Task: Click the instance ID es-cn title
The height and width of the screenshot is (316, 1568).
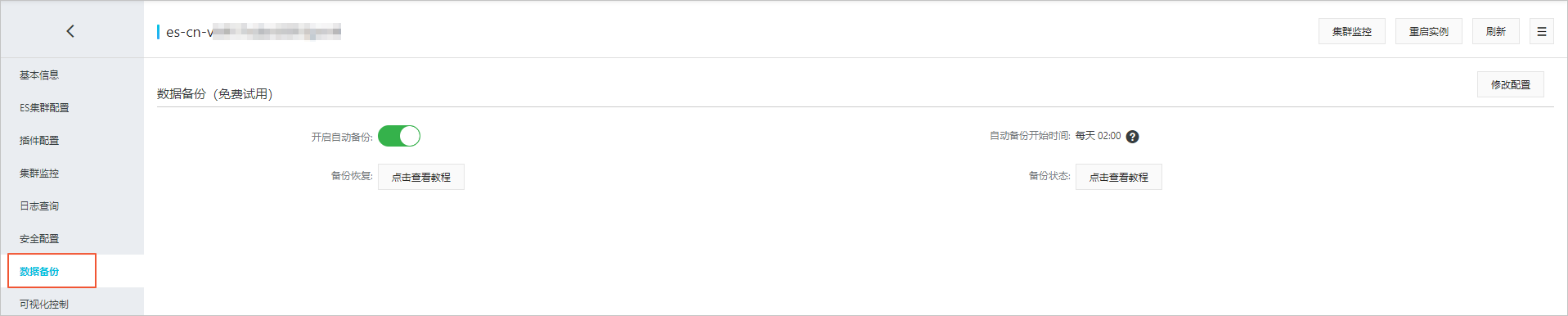Action: [x=253, y=32]
